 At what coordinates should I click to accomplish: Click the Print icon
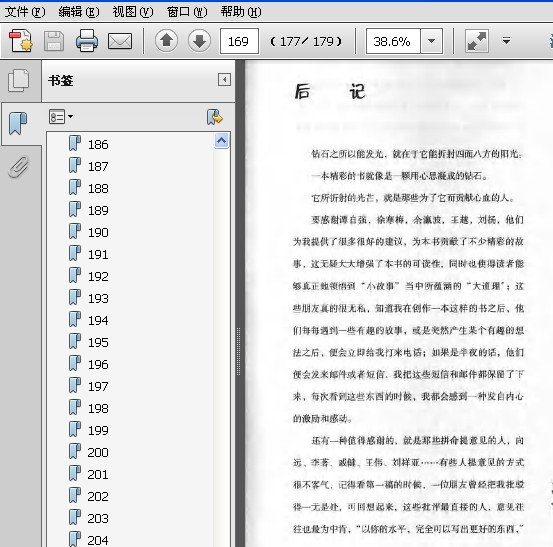pyautogui.click(x=87, y=41)
